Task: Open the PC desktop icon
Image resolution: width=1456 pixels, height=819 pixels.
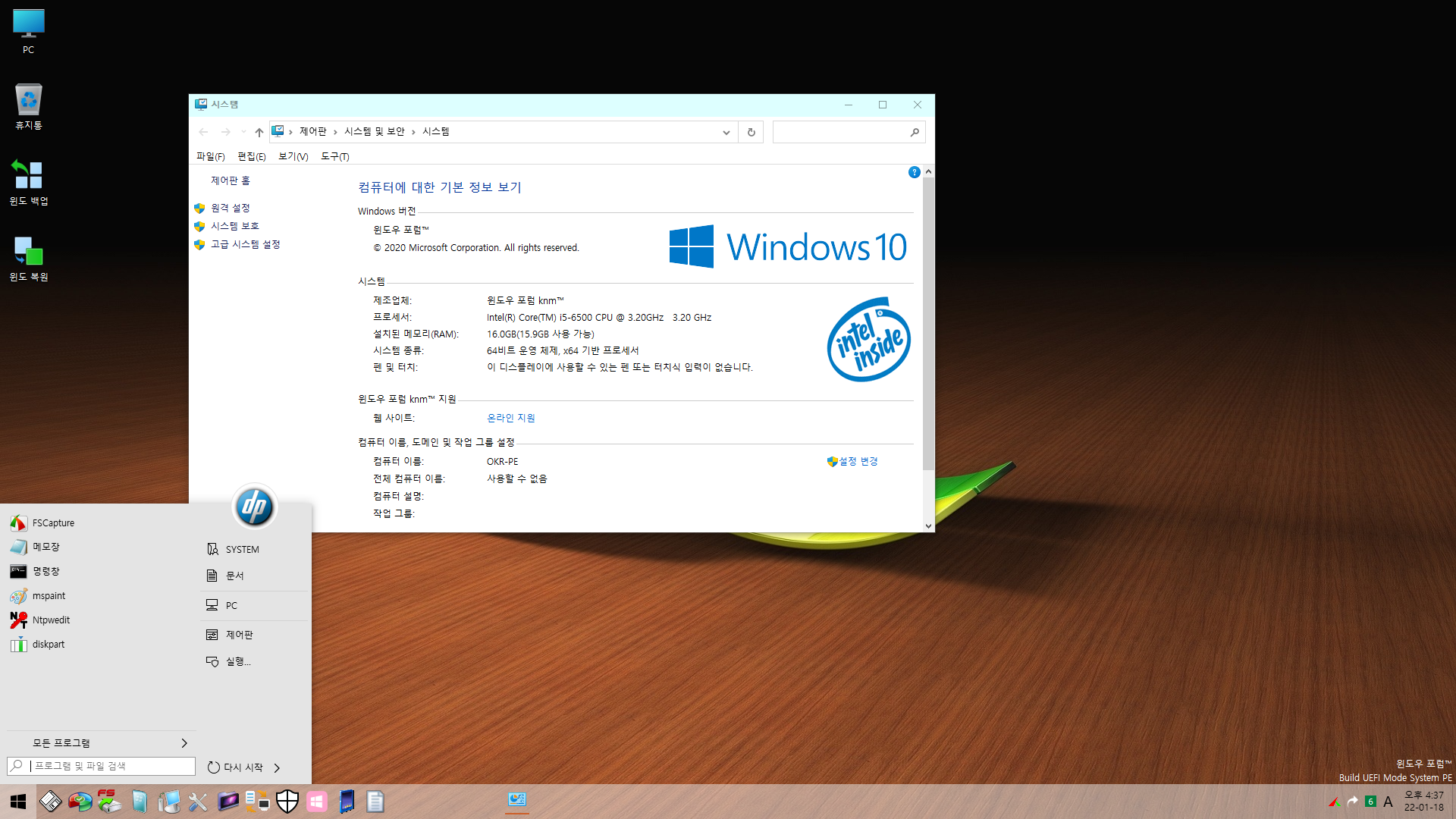Action: click(28, 31)
